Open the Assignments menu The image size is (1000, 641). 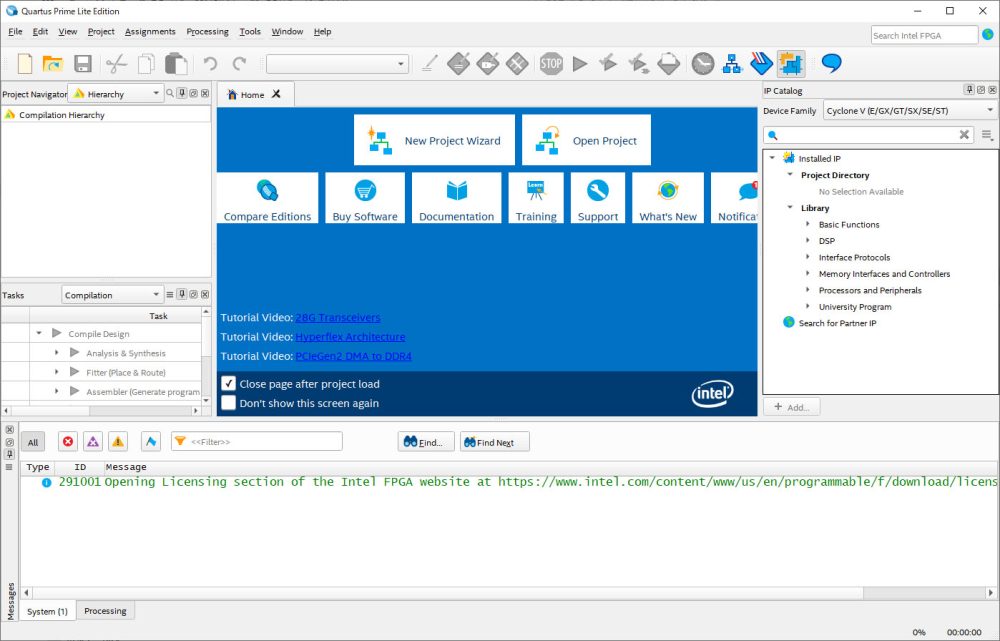pos(150,32)
